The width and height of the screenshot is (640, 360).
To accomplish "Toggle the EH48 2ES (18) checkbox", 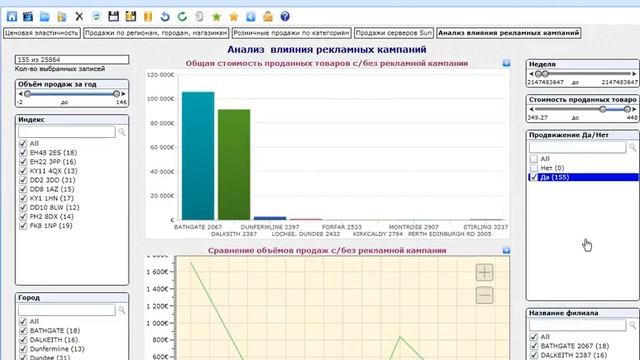I will coord(23,153).
